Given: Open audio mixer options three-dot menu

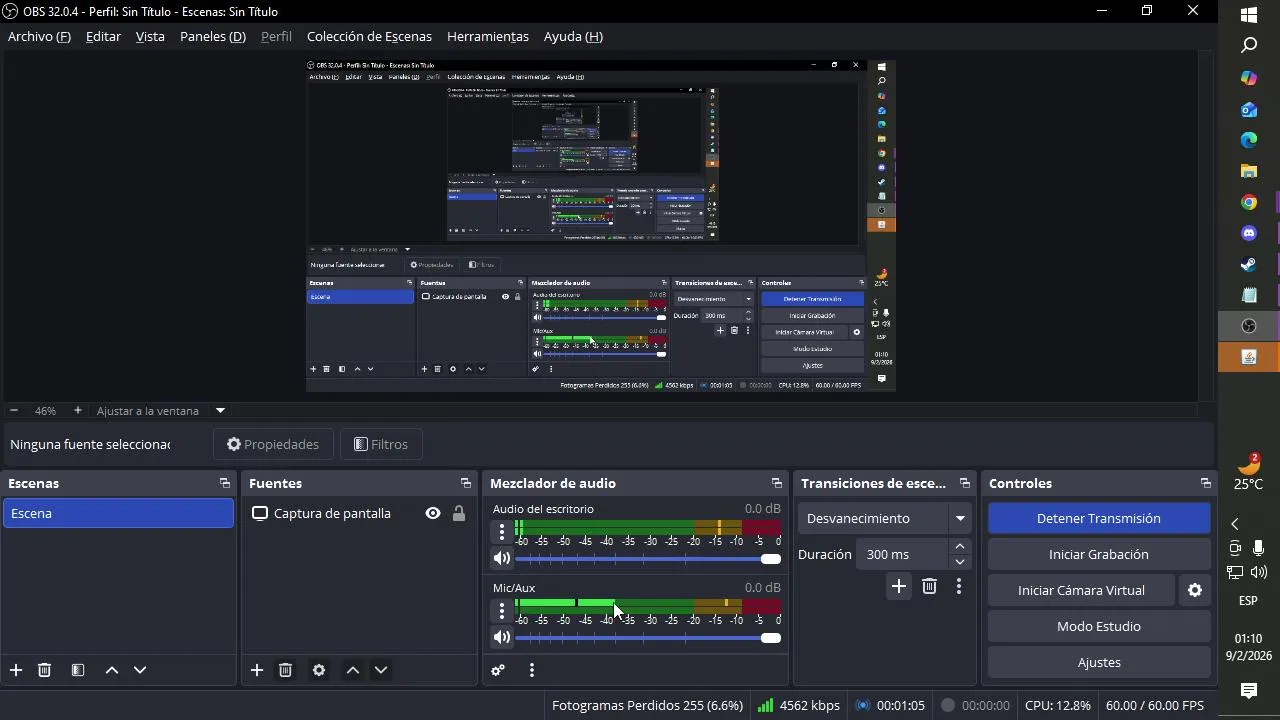Looking at the screenshot, I should (x=532, y=670).
